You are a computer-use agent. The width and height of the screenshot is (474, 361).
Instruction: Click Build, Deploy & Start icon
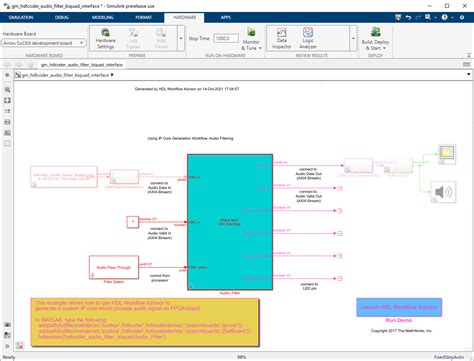(376, 32)
